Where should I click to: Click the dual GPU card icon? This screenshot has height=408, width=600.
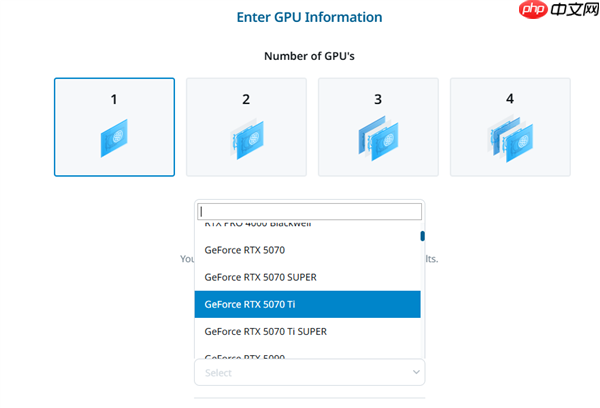pyautogui.click(x=246, y=140)
